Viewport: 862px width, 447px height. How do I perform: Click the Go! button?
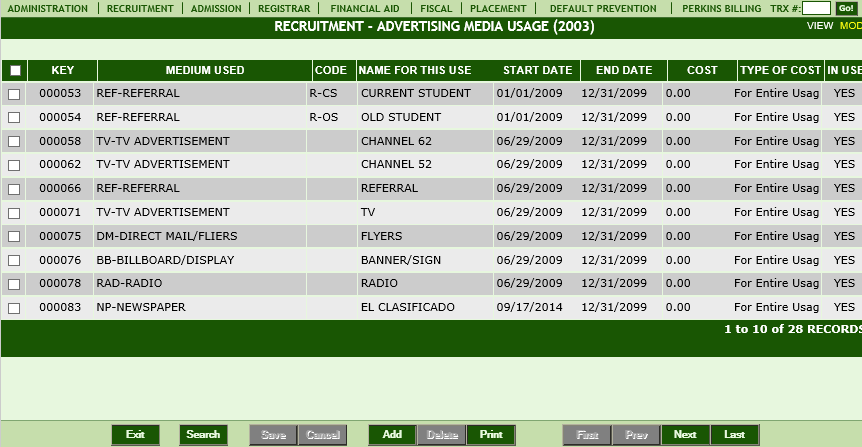846,8
